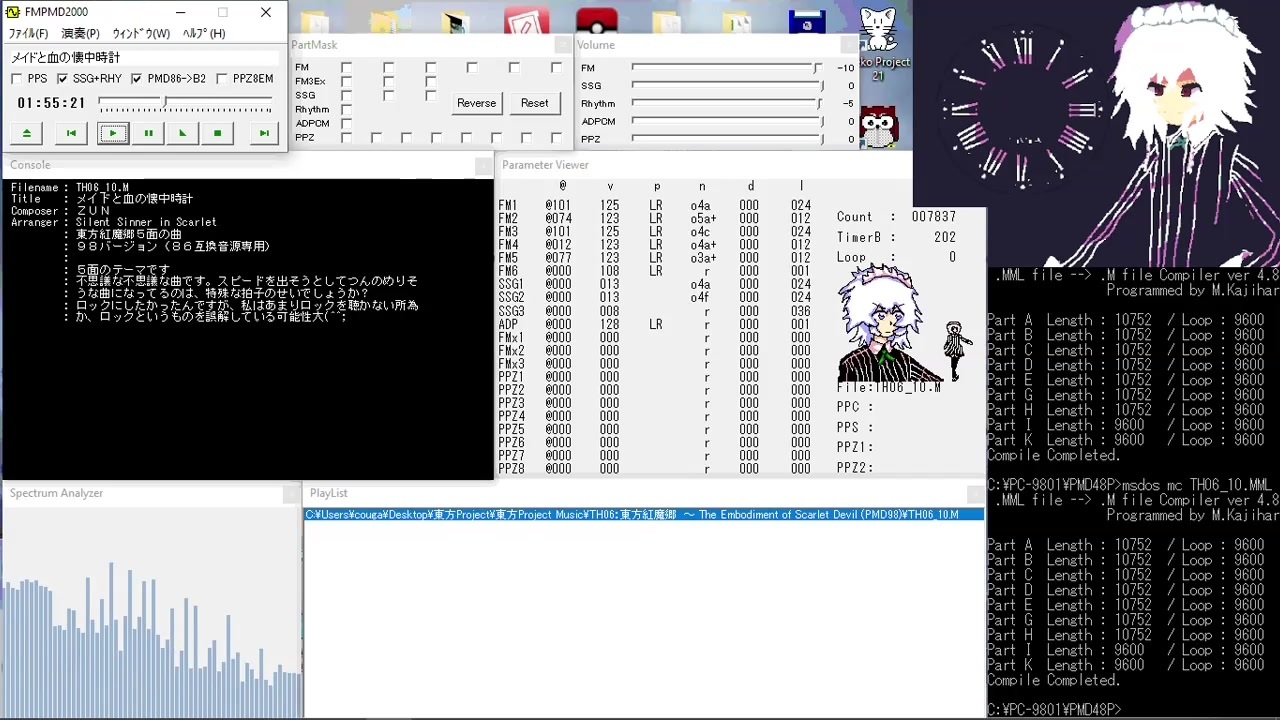The image size is (1280, 720).
Task: Click the floppy disk desktop icon
Action: (806, 22)
